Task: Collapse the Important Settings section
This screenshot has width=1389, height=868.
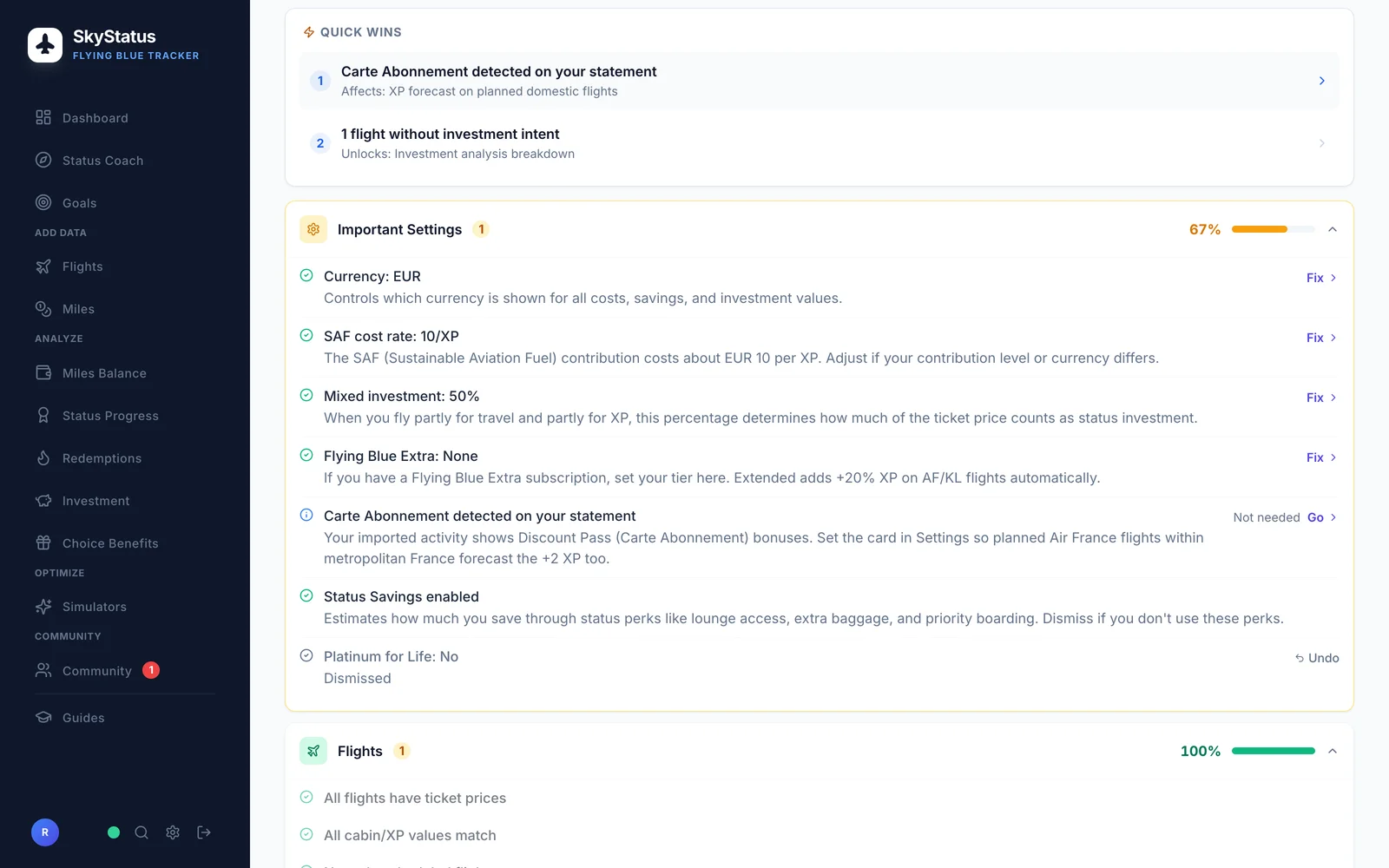Action: pos(1333,229)
